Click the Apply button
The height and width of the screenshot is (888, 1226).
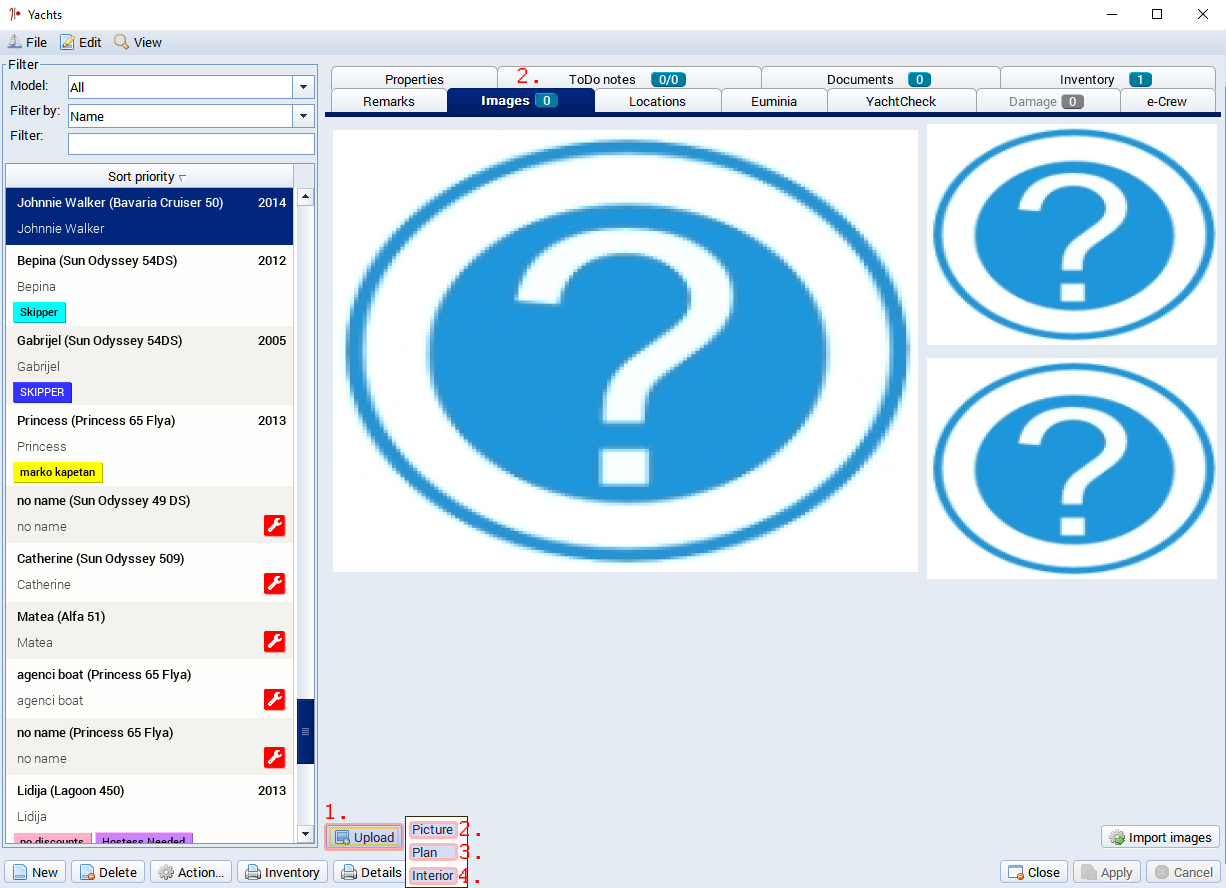tap(1107, 872)
